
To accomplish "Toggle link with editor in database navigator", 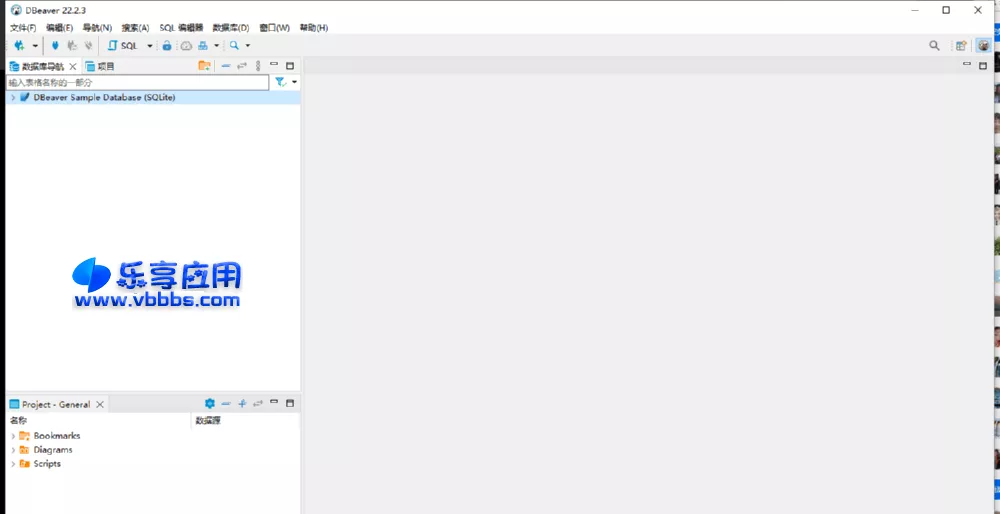I will coord(241,66).
